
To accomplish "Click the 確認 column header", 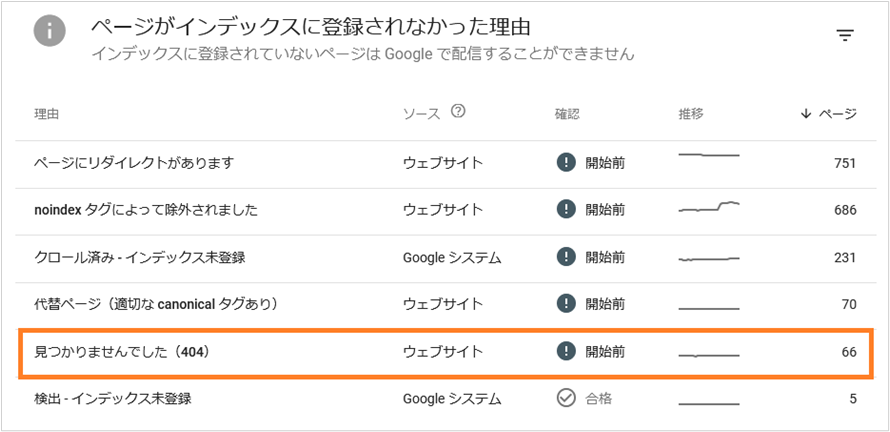I will (567, 114).
